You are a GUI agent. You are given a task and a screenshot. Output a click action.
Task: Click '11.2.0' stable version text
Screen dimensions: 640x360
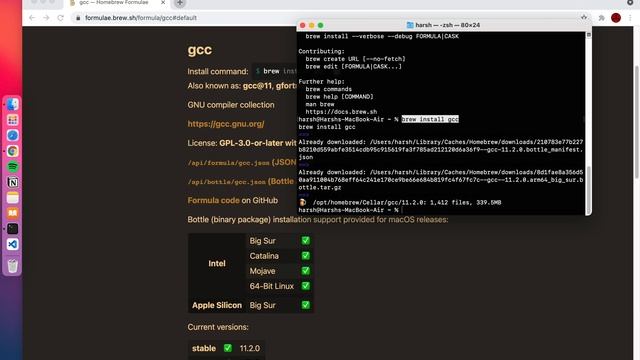(x=250, y=348)
